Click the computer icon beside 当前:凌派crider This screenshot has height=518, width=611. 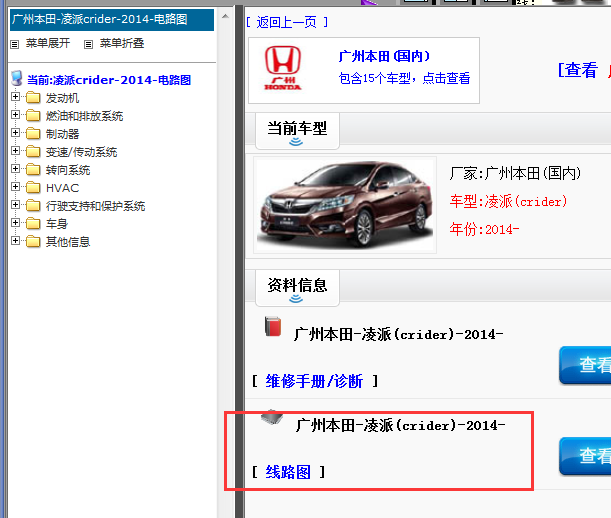coord(17,78)
